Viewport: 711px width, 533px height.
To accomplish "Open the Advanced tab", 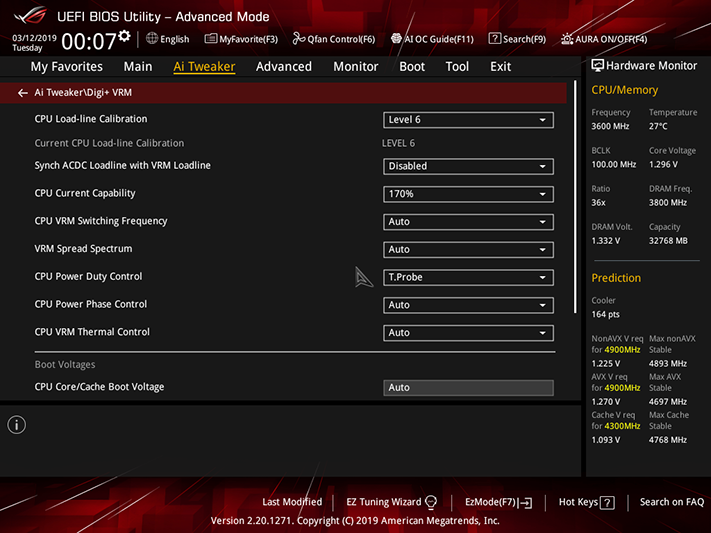I will click(x=284, y=67).
